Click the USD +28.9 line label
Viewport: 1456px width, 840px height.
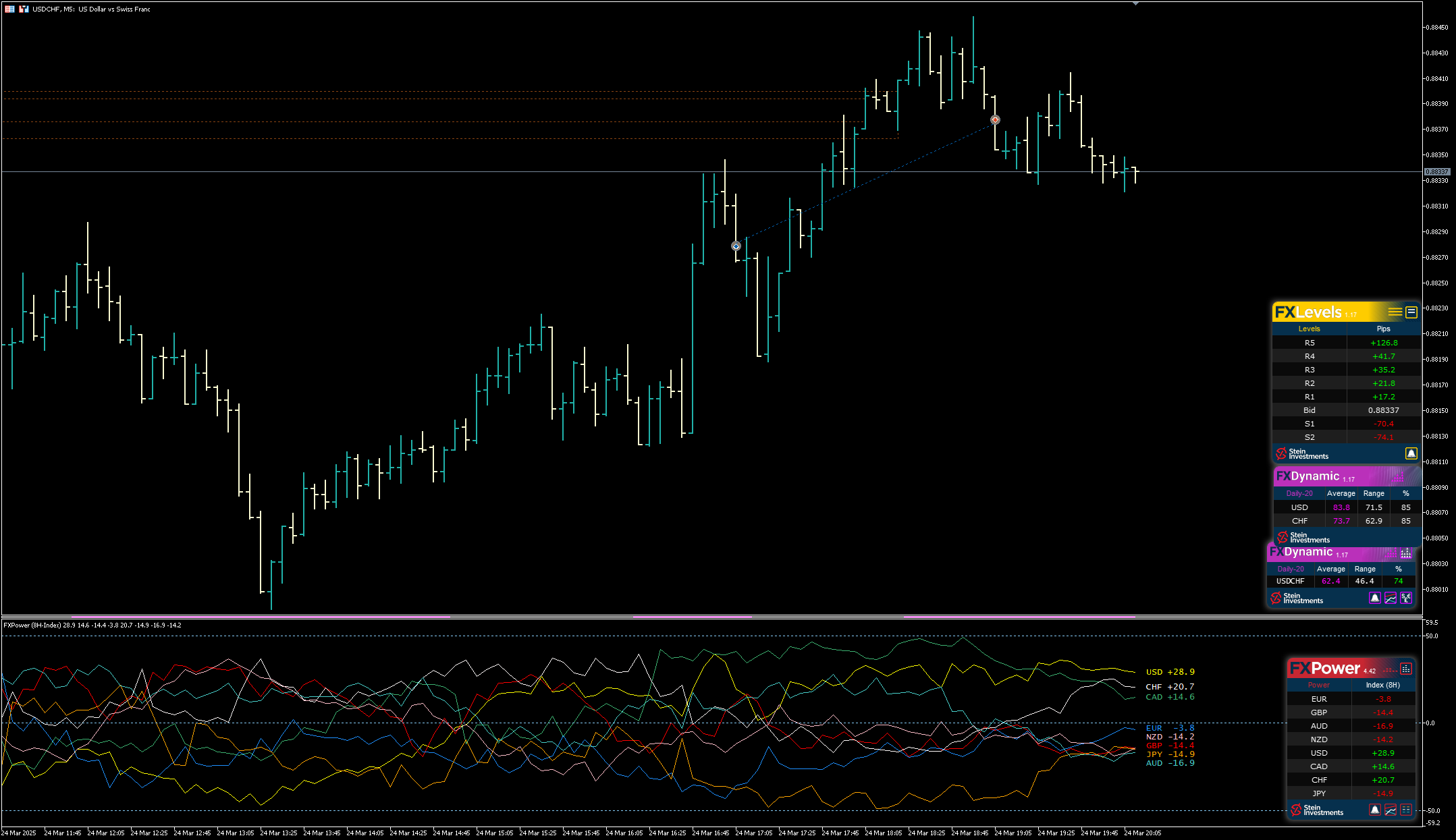(1170, 672)
